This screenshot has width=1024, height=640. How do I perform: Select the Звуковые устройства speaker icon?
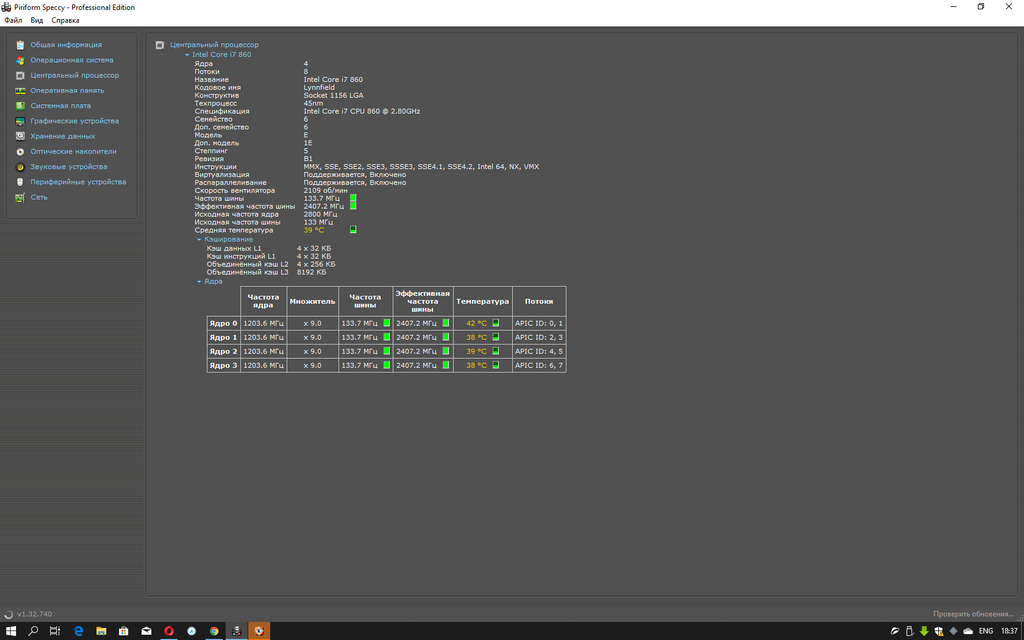[20, 167]
